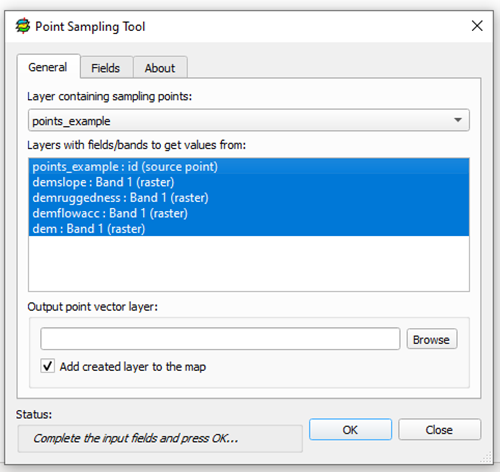The width and height of the screenshot is (500, 472).
Task: Select the demslope : Band 1 raster entry
Action: (x=249, y=182)
